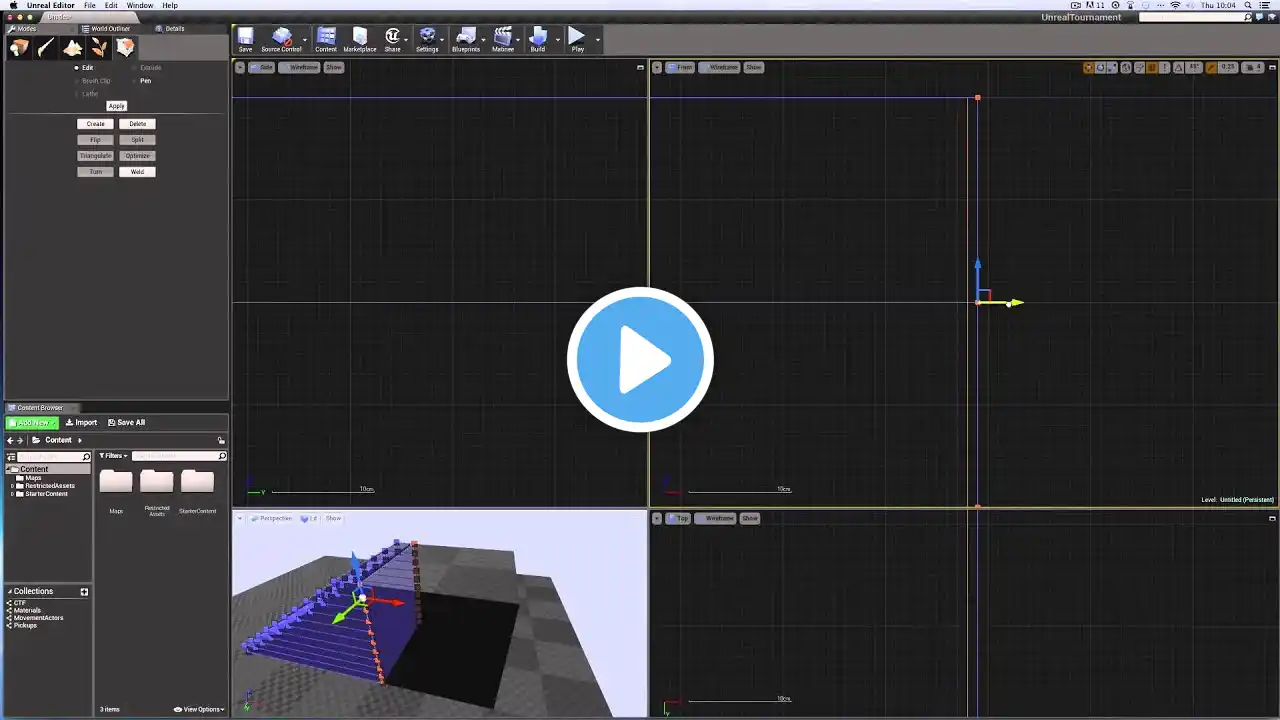The width and height of the screenshot is (1280, 720).
Task: Open the Filters dropdown in Content Browser
Action: pos(113,456)
